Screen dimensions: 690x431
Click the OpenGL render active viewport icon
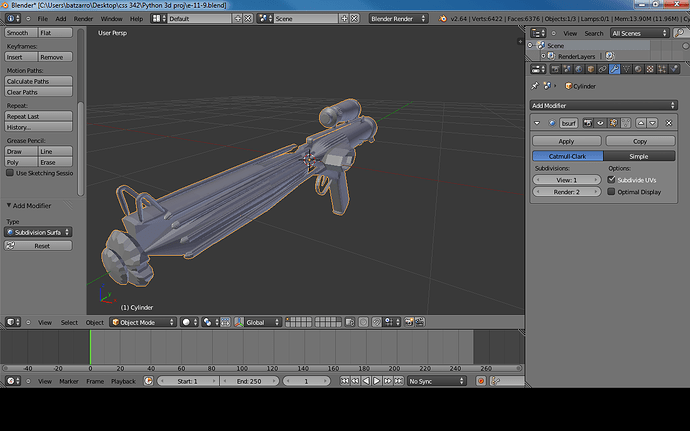click(x=409, y=322)
